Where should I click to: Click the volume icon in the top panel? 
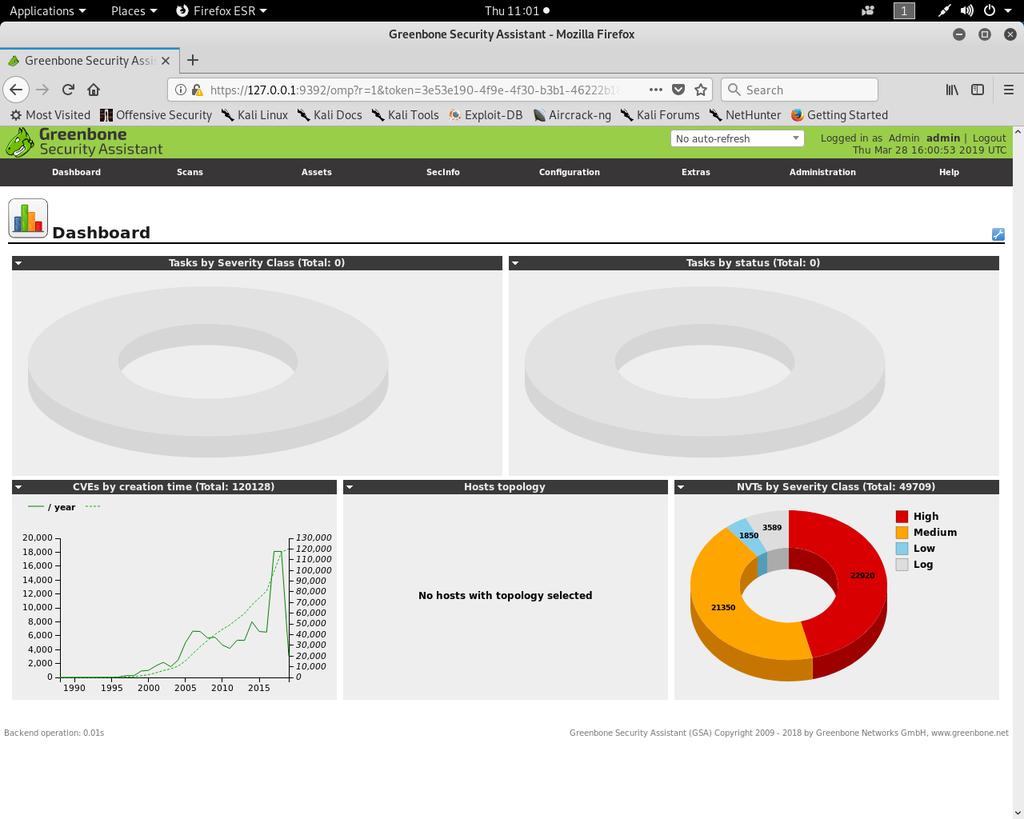click(x=967, y=10)
